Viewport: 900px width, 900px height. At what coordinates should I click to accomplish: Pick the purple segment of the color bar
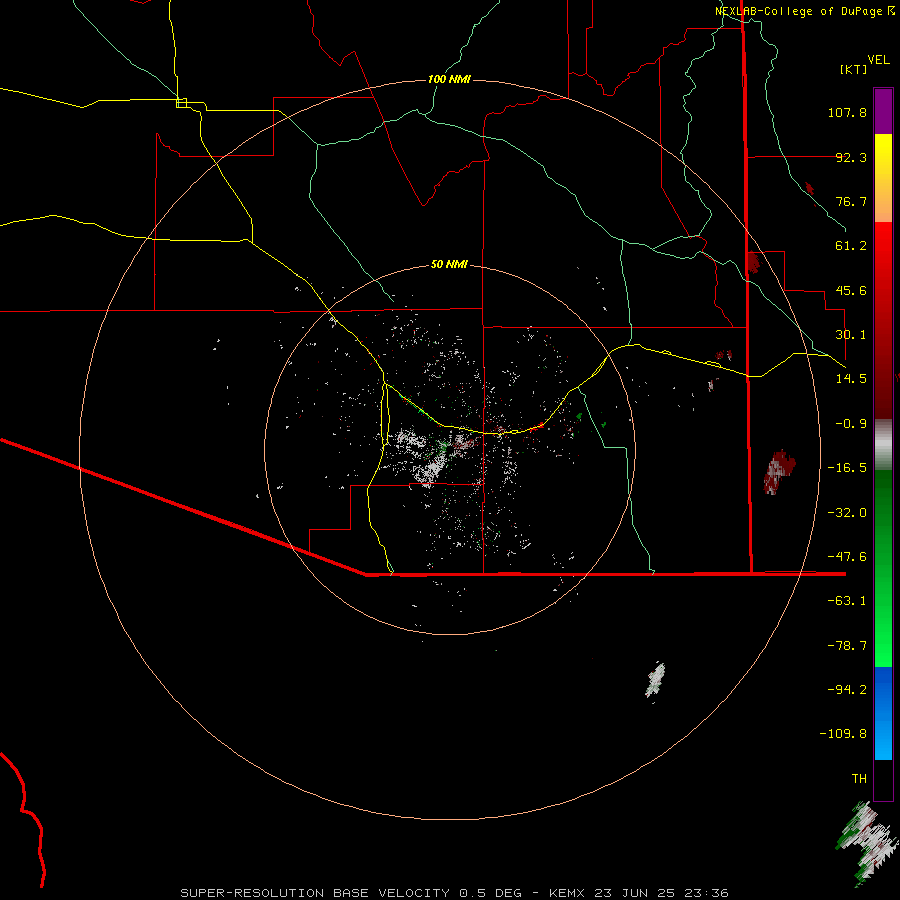coord(883,111)
